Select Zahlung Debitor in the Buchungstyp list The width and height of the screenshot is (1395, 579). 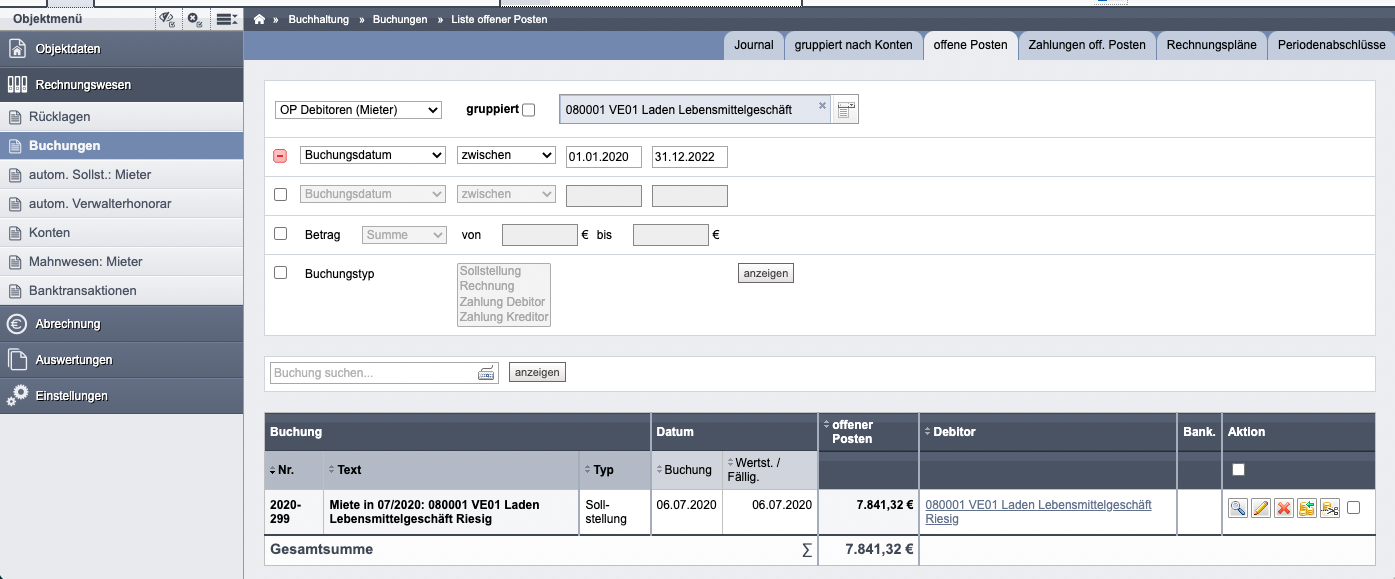503,302
